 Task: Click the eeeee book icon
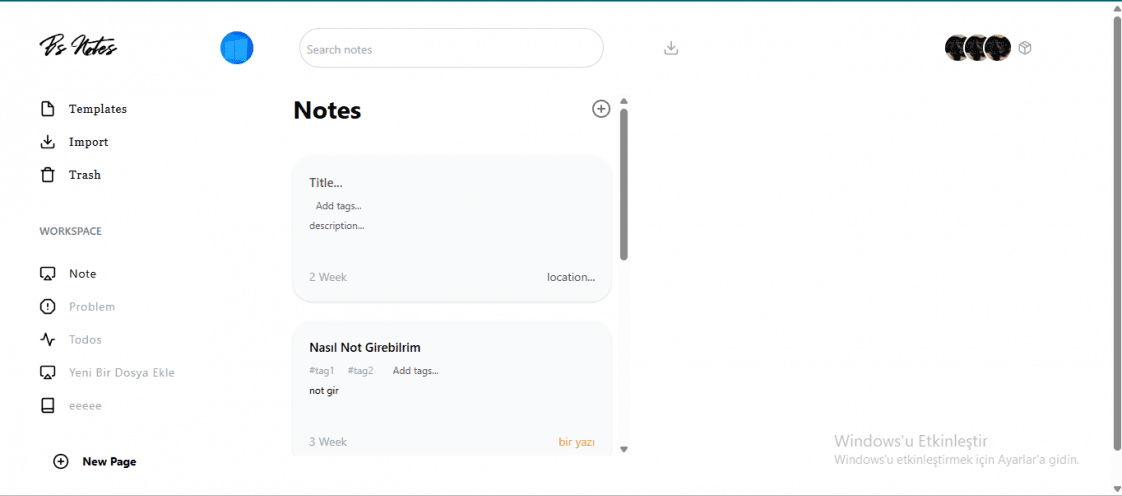[47, 406]
